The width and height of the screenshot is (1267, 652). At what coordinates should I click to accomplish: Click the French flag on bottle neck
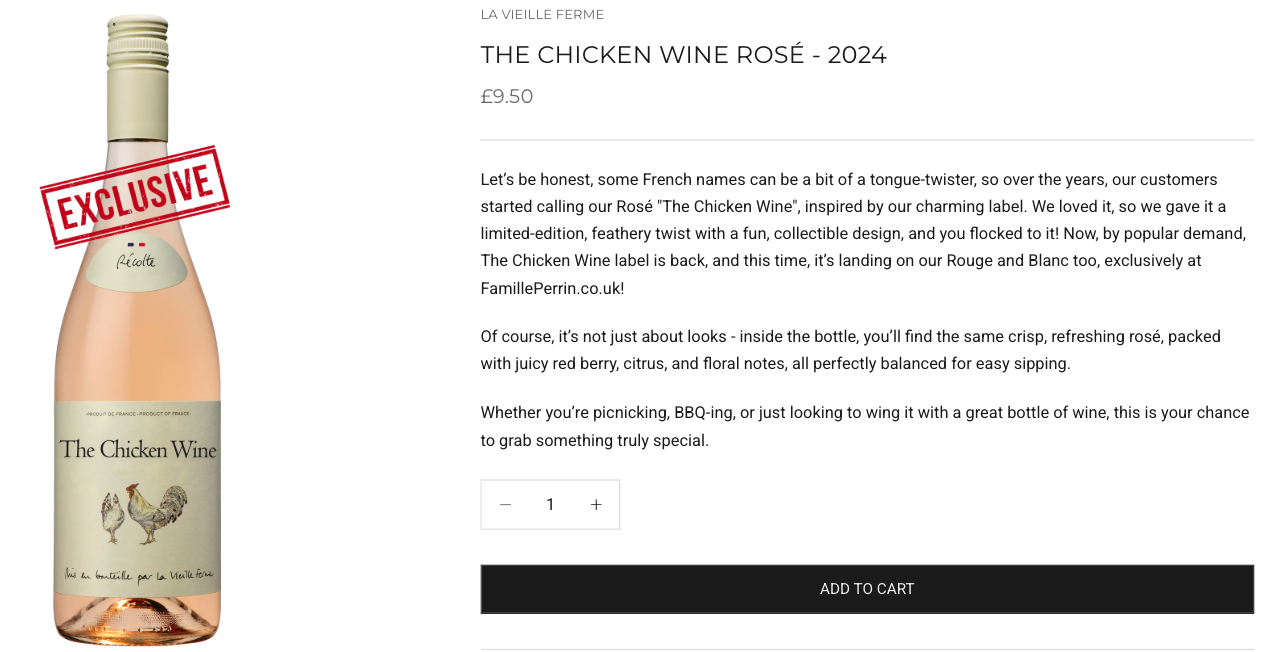[136, 244]
